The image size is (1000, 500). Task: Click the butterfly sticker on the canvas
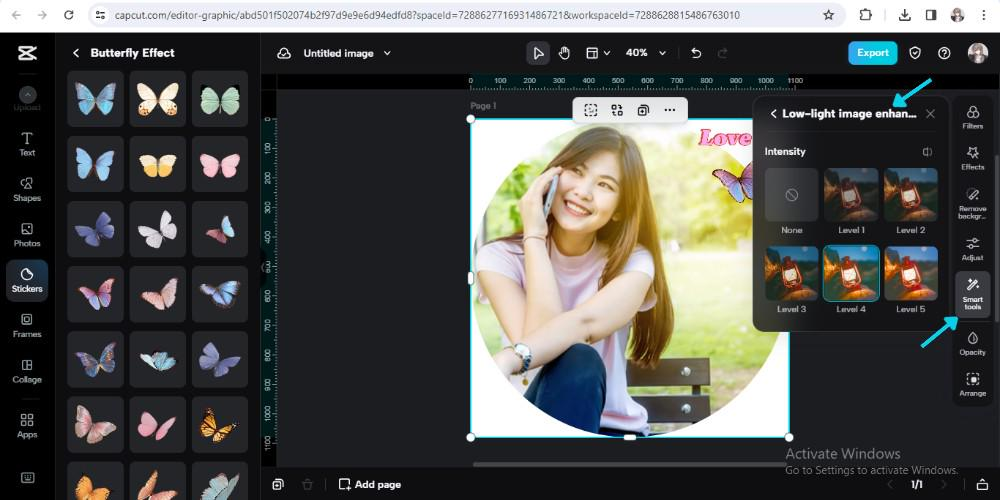pos(733,182)
